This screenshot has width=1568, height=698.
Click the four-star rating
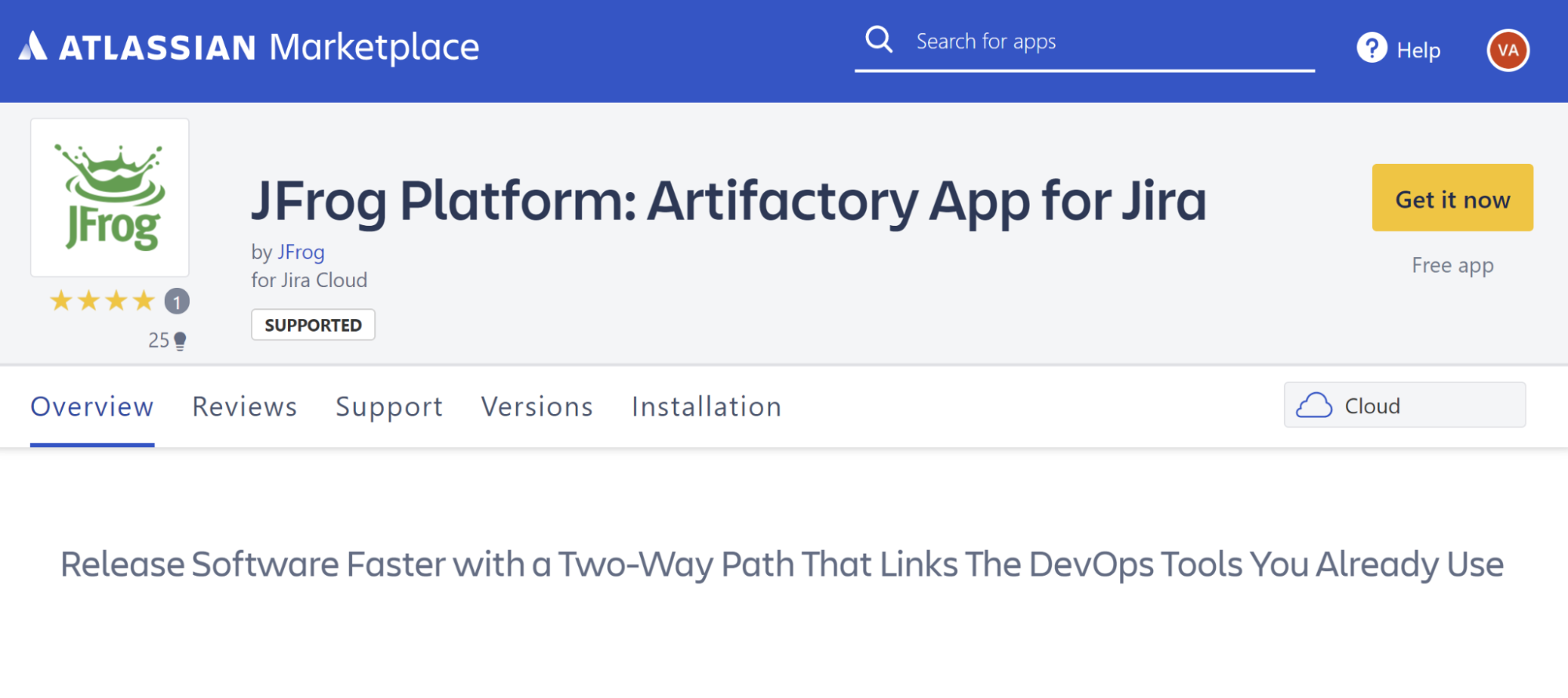tap(102, 300)
